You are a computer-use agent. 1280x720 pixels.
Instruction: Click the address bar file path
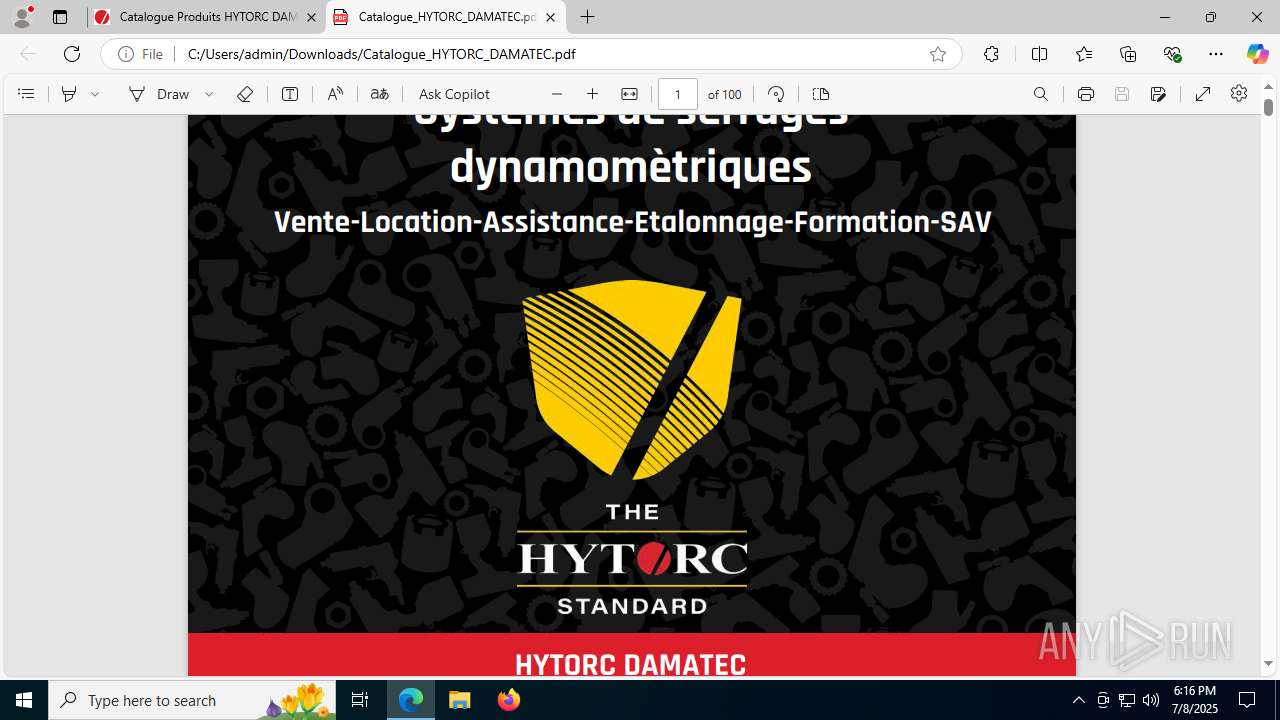[x=381, y=54]
